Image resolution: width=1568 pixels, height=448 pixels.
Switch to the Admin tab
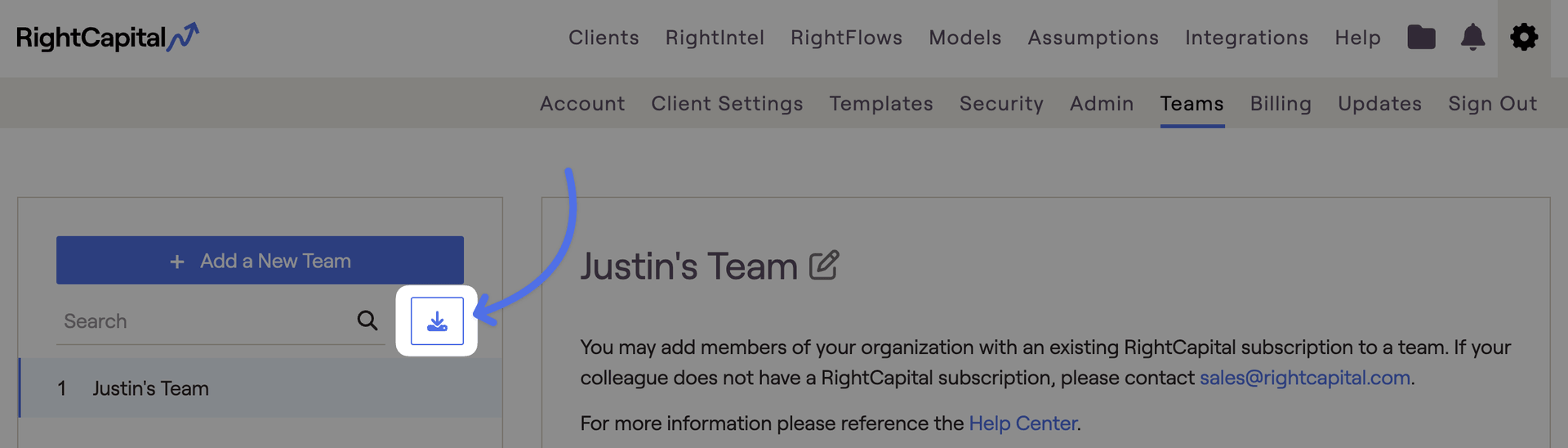pyautogui.click(x=1102, y=104)
